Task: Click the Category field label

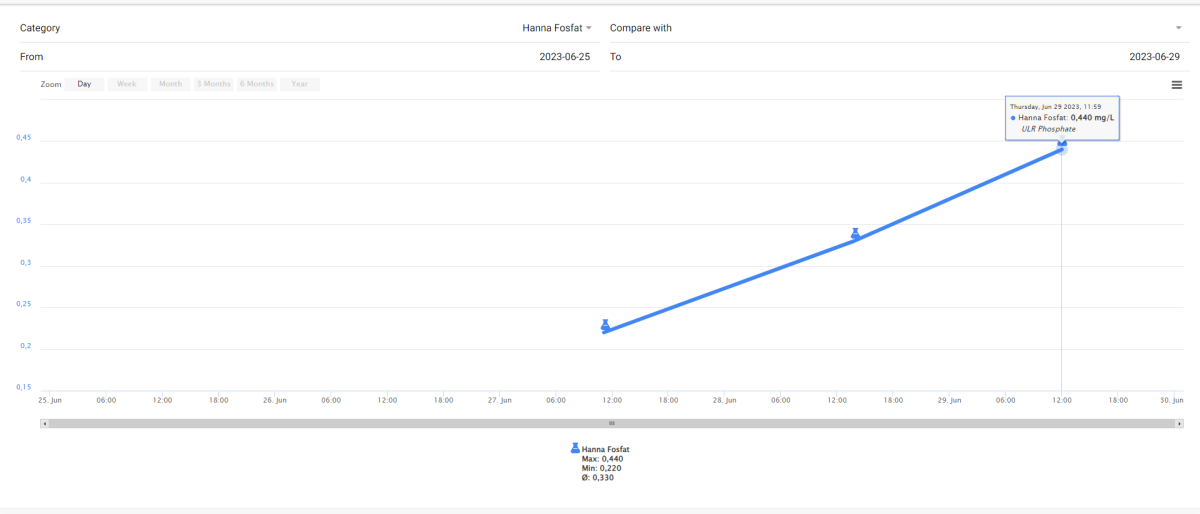Action: [x=40, y=28]
